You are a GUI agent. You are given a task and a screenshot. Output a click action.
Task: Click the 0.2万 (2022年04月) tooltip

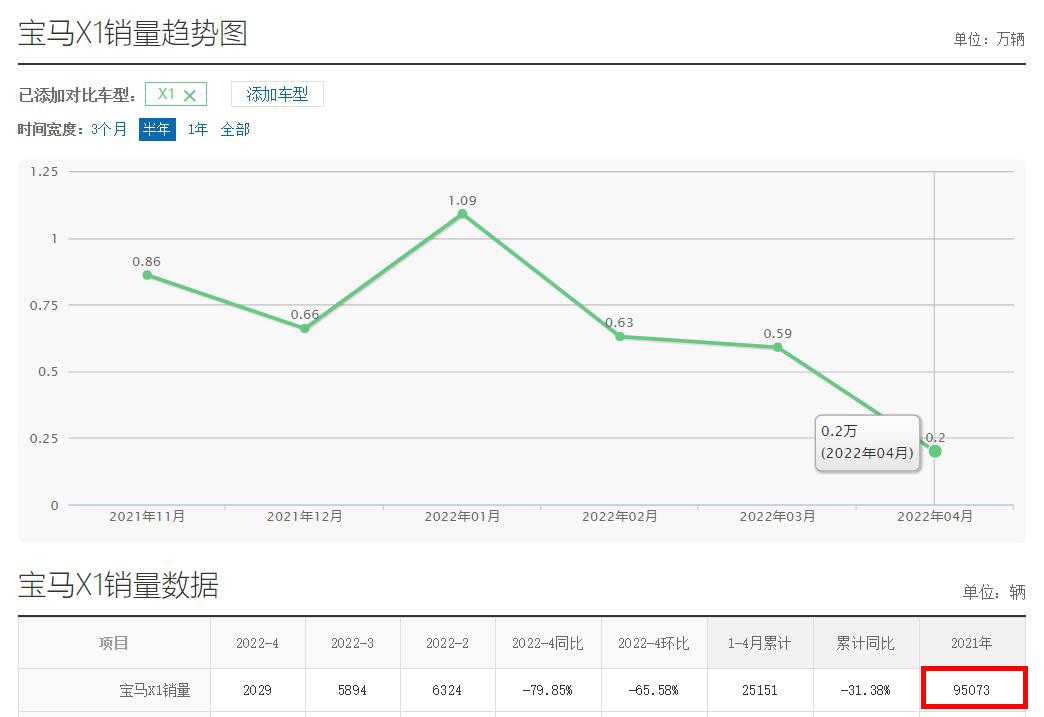pos(868,443)
